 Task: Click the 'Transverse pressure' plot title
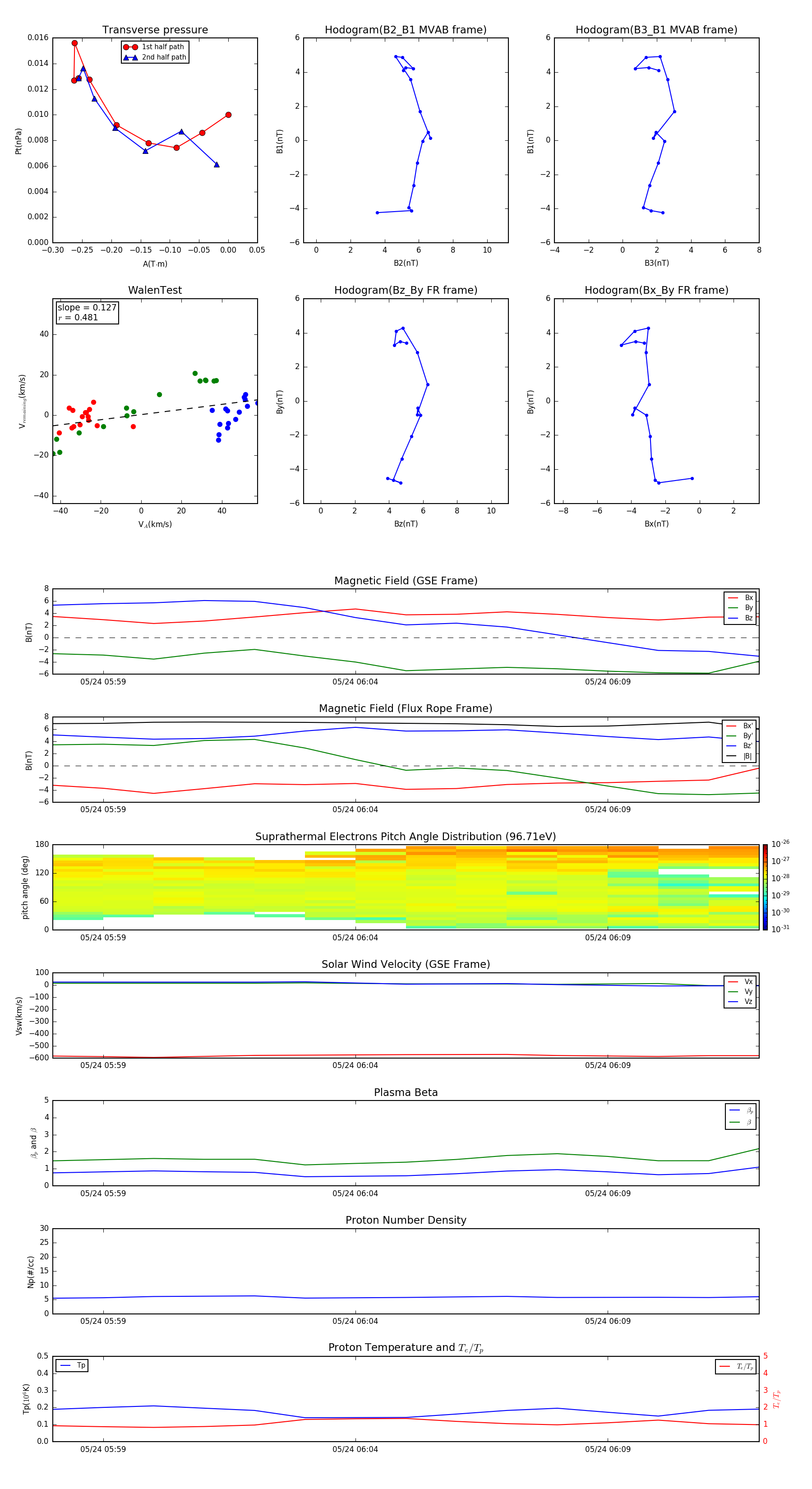(x=155, y=30)
